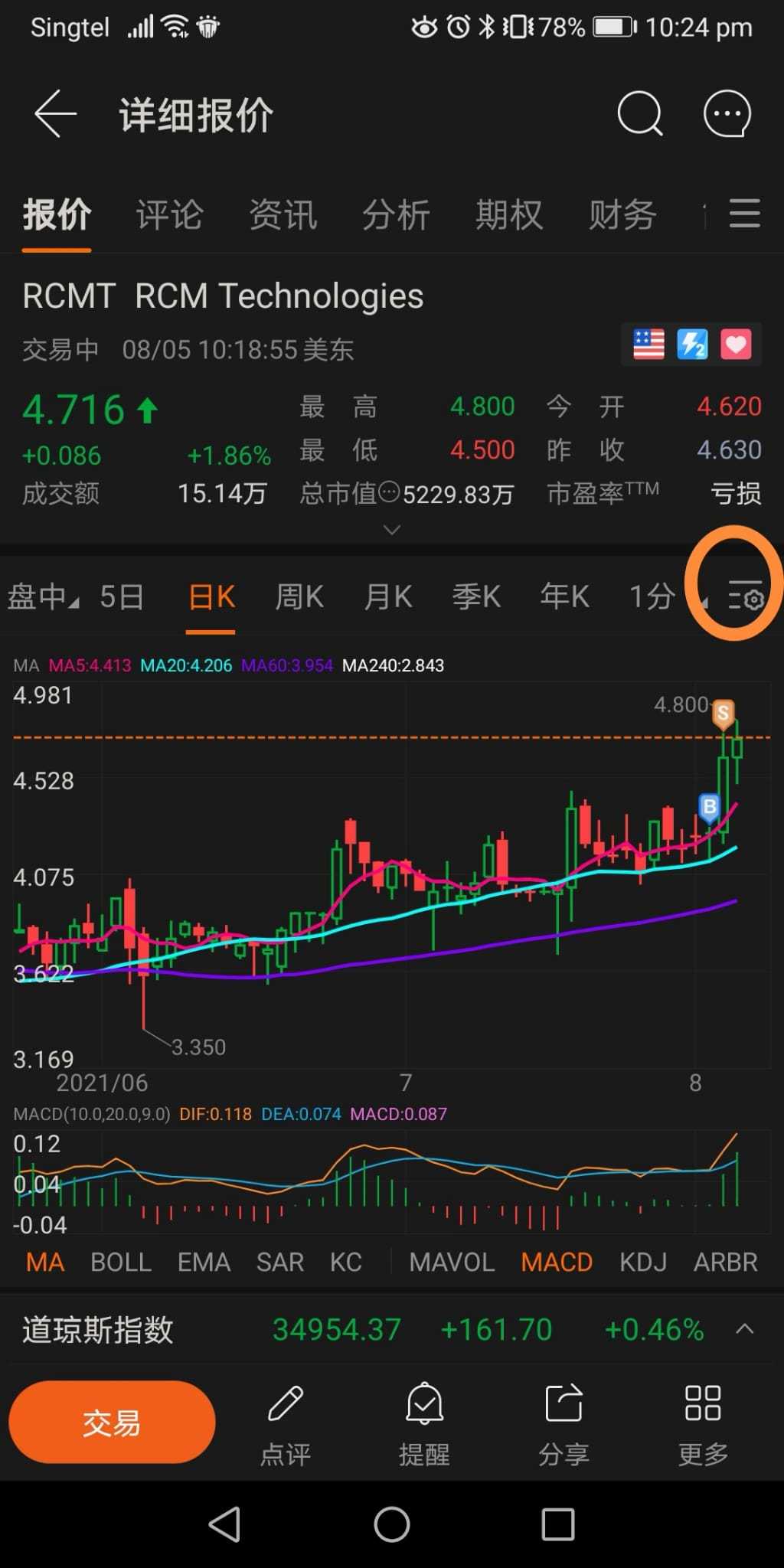Open the hamburger menu beside the tabs
The width and height of the screenshot is (784, 1568).
coord(744,214)
